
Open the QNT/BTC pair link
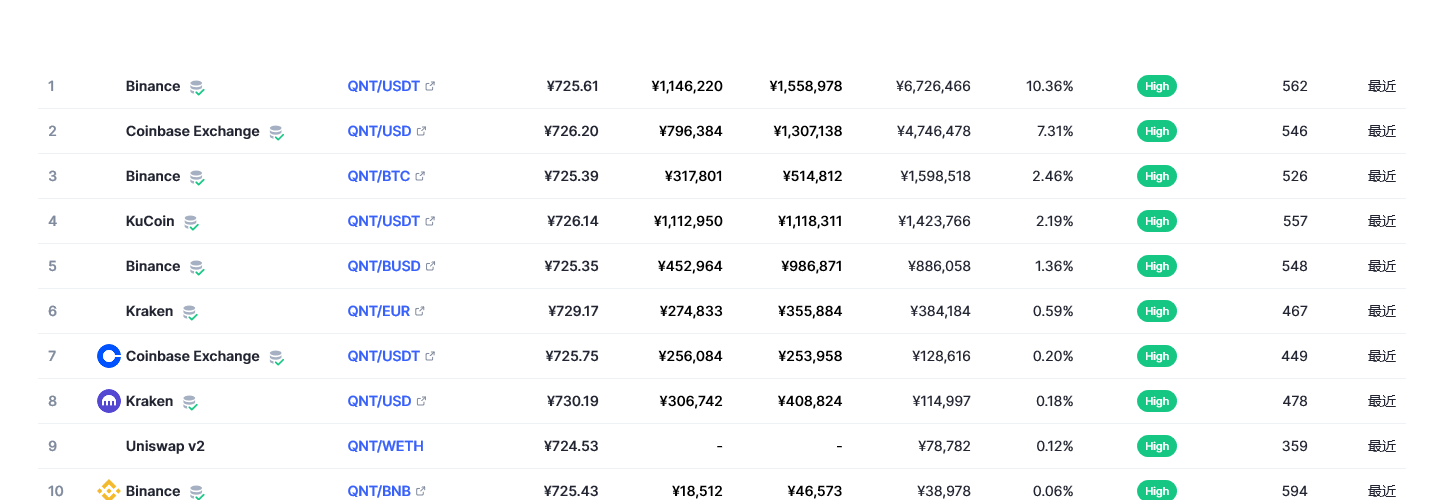[379, 176]
